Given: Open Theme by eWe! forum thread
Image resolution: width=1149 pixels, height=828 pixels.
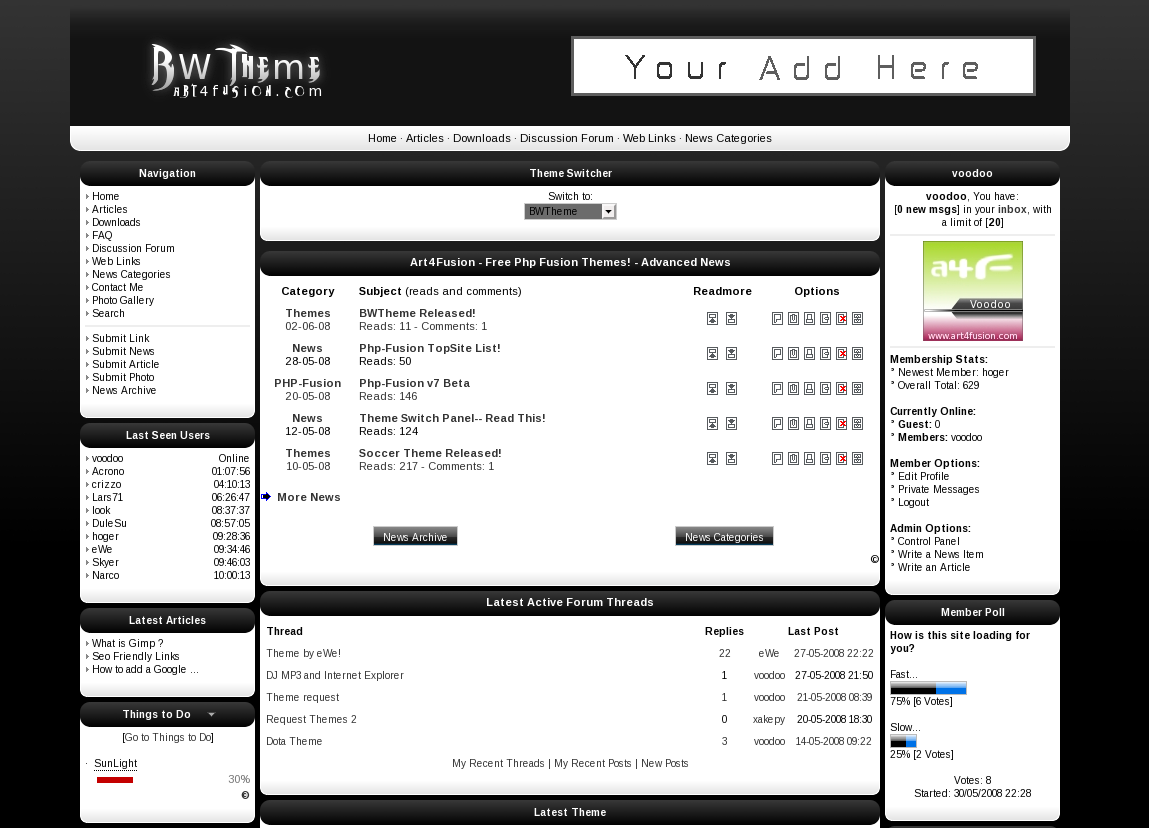Looking at the screenshot, I should [x=303, y=654].
